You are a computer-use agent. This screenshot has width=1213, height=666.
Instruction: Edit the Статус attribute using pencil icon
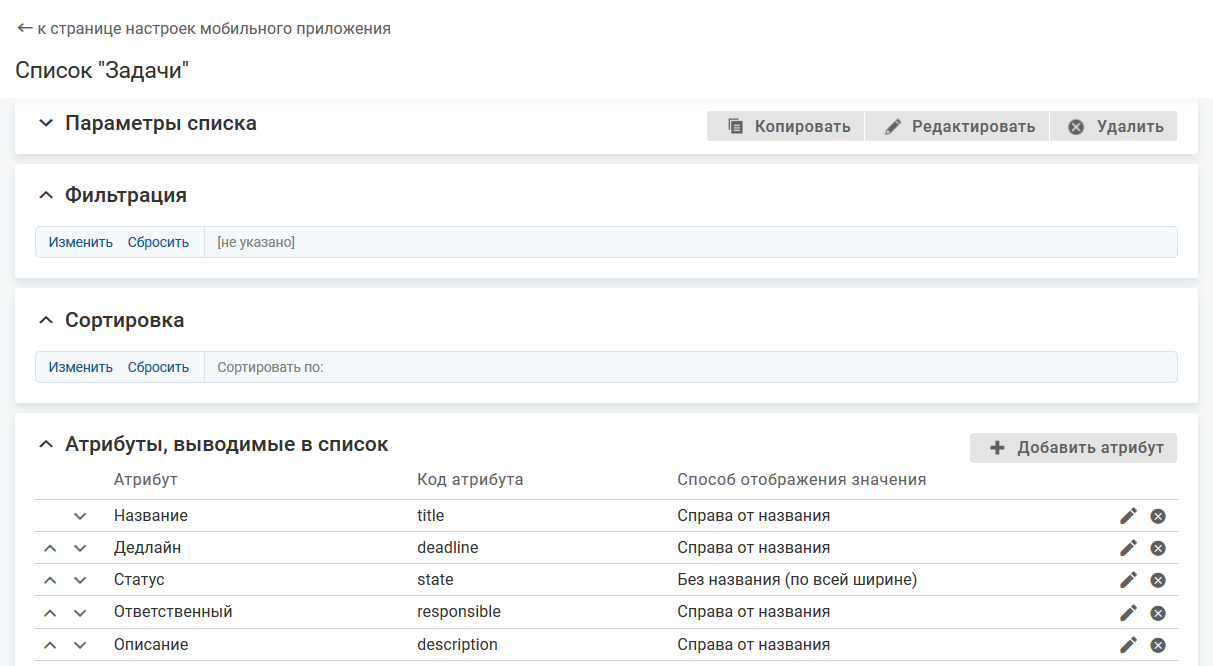click(1128, 580)
